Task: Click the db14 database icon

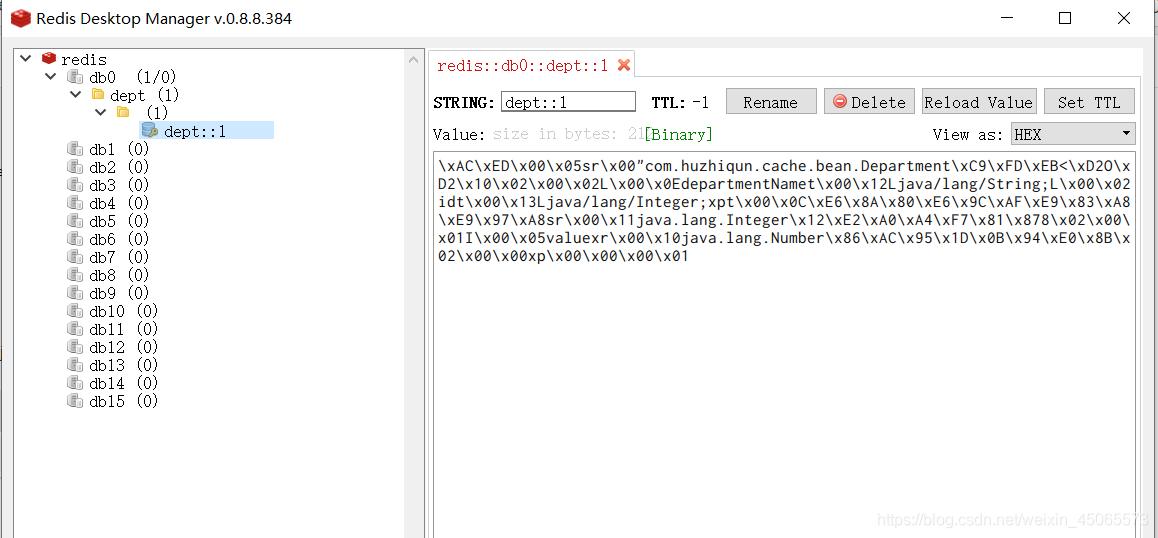Action: (75, 383)
